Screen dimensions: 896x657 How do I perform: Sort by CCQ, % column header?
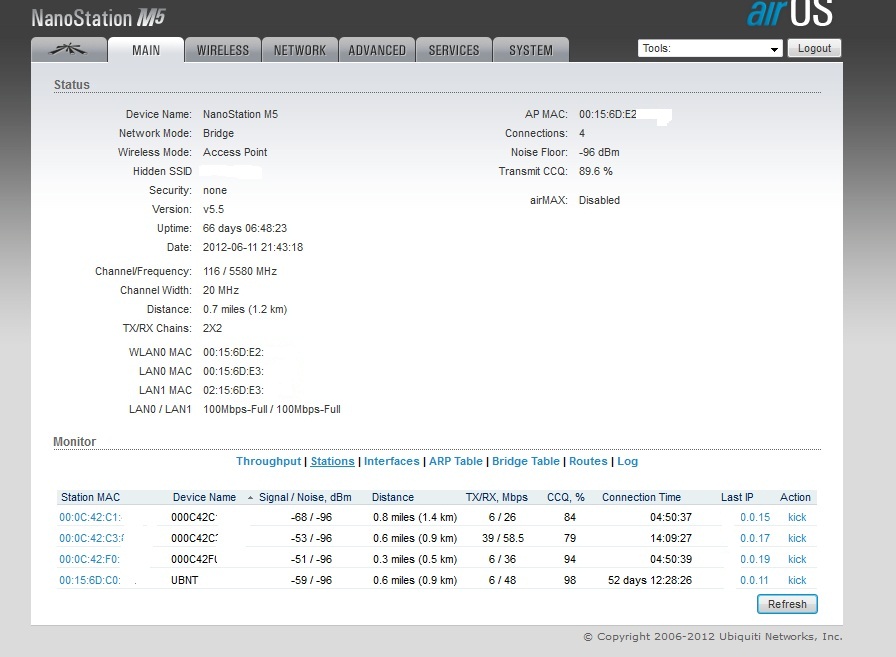pos(566,497)
